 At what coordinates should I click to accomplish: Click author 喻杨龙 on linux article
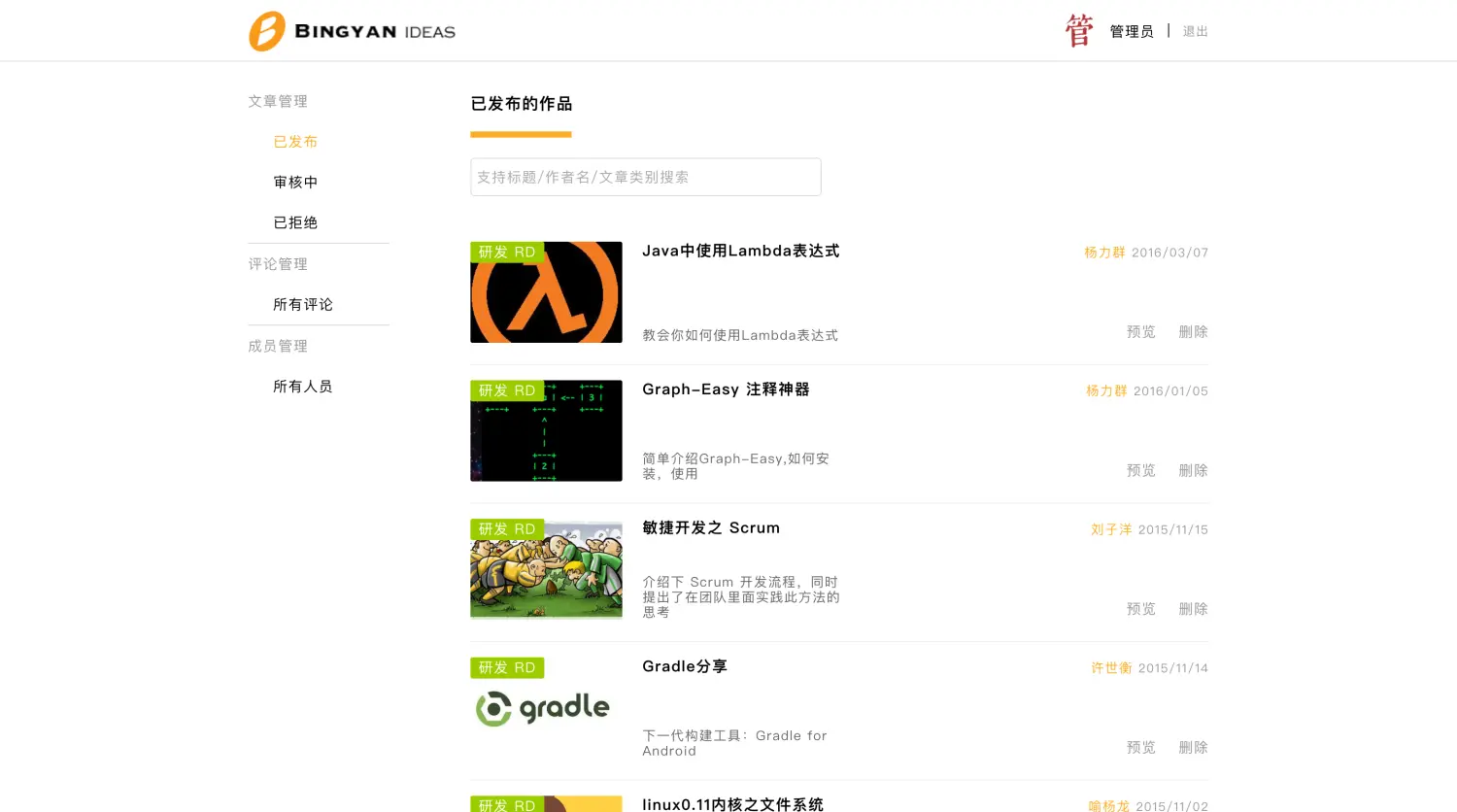click(1108, 806)
